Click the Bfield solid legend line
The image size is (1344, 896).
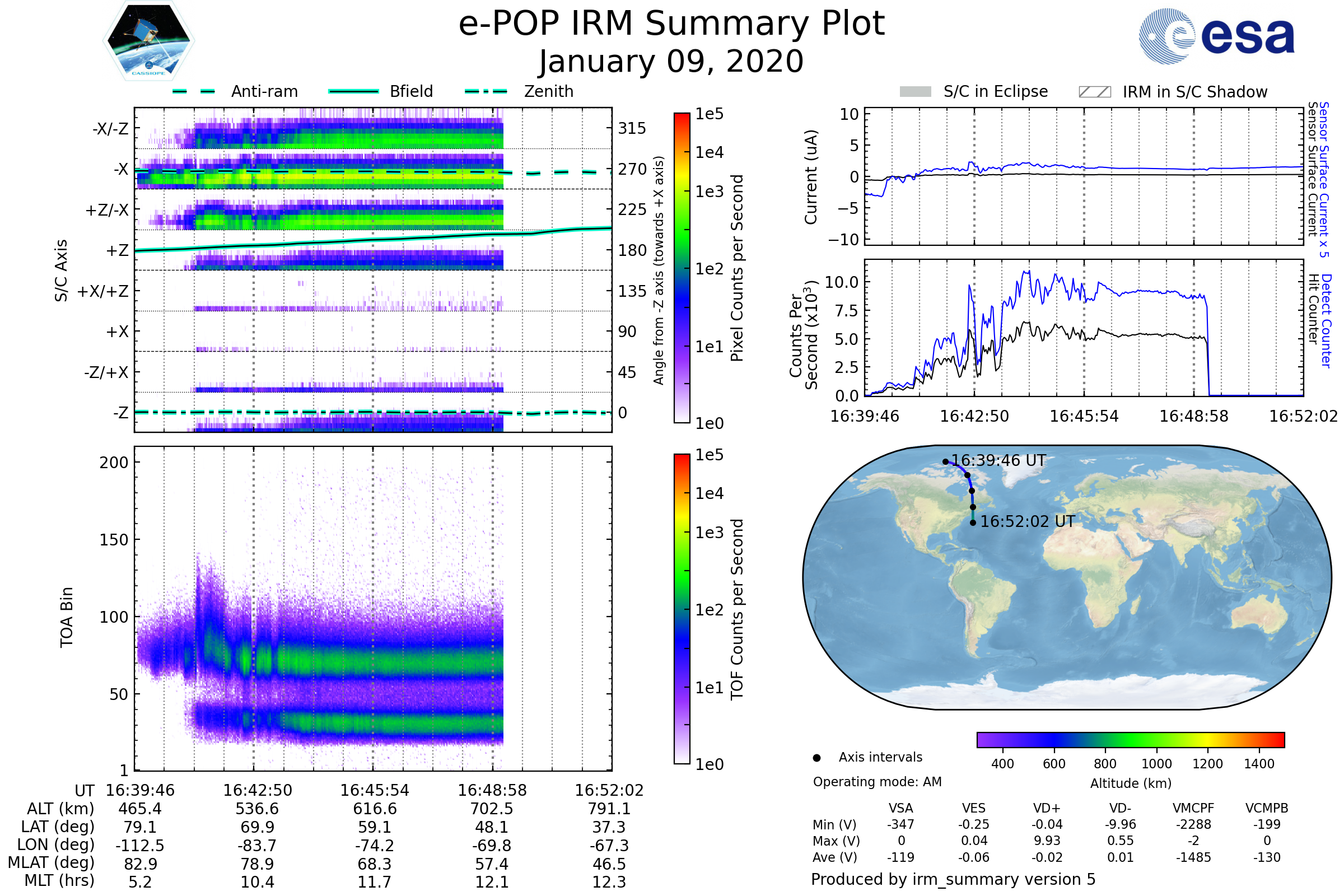[353, 91]
